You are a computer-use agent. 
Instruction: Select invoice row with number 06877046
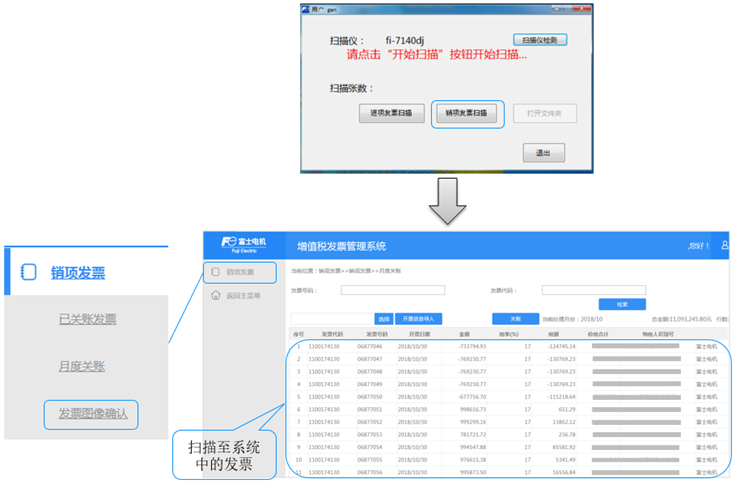click(372, 346)
